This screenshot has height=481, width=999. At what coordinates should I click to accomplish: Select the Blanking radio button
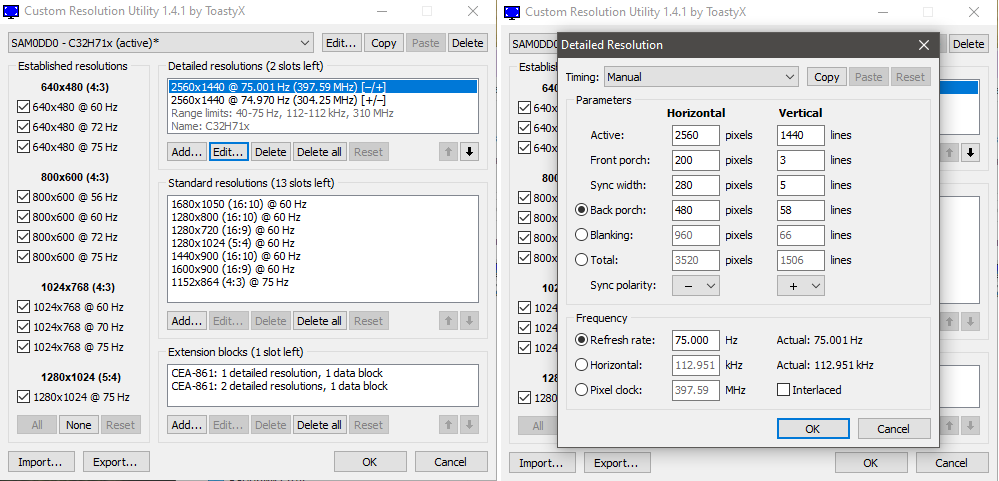581,235
